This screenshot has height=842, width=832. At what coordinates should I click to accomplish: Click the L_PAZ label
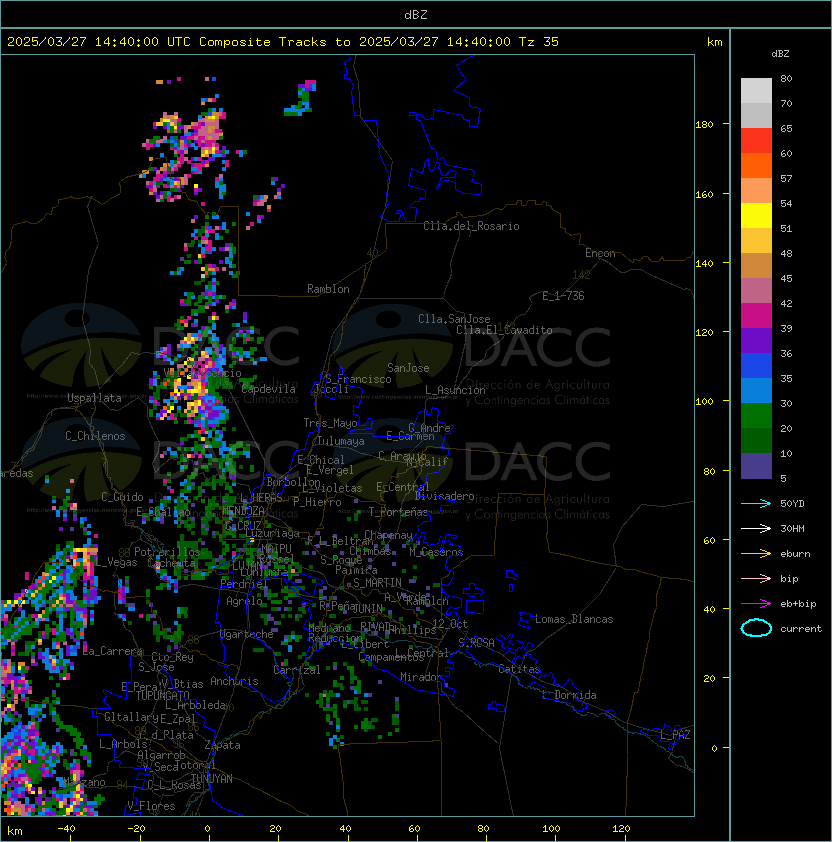coord(675,735)
